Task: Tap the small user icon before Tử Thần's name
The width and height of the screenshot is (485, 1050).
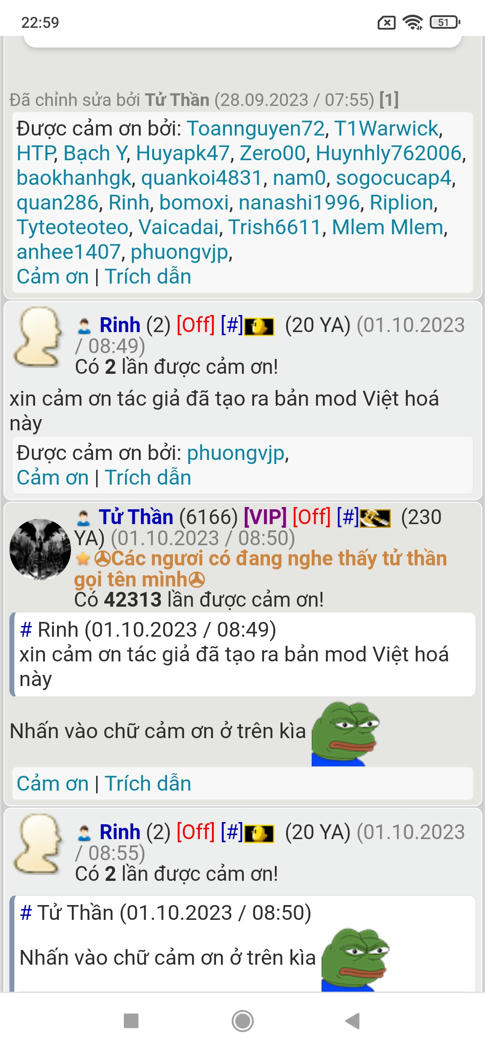Action: [84, 518]
